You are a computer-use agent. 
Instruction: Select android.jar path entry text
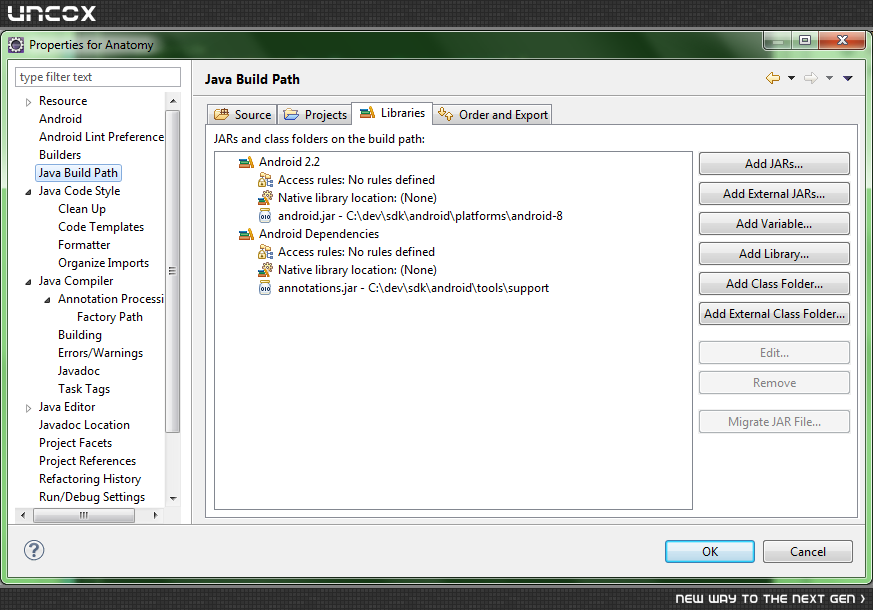click(x=420, y=216)
